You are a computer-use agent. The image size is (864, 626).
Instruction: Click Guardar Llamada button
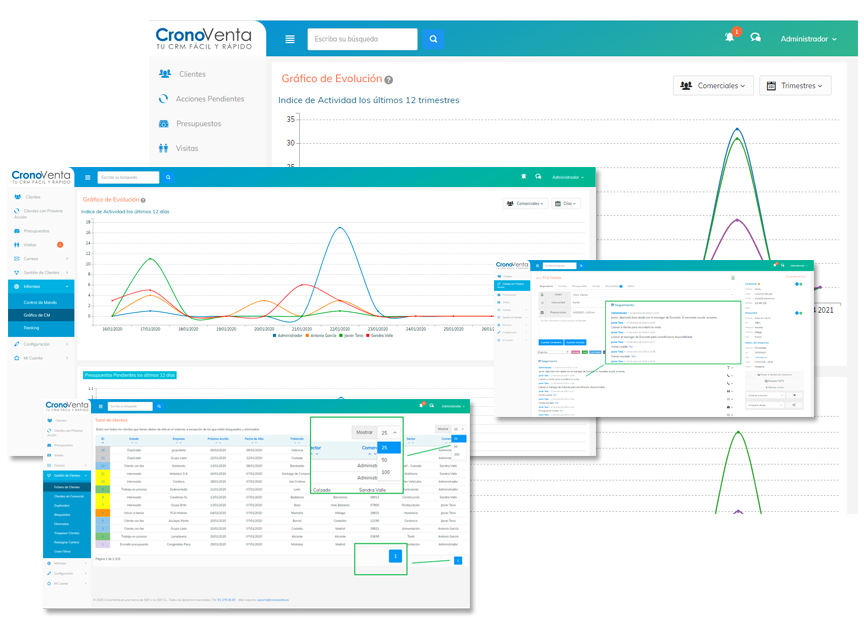pyautogui.click(x=575, y=342)
